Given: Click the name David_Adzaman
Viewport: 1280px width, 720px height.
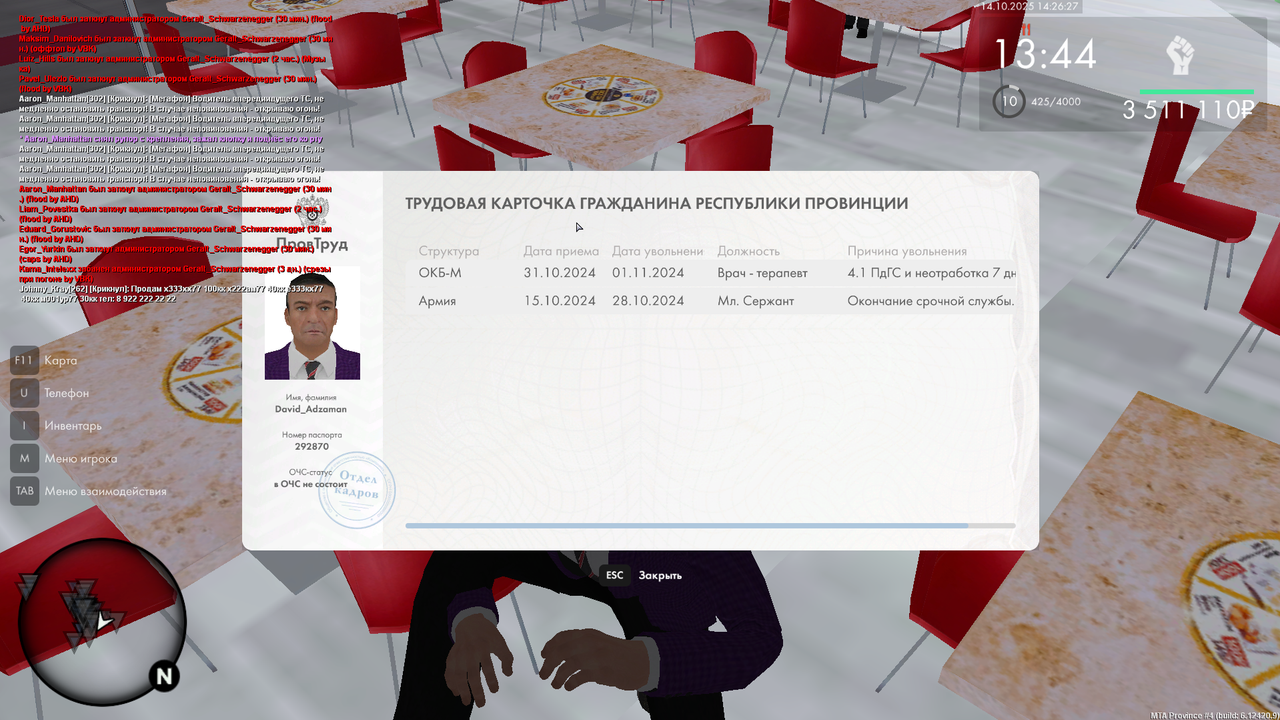Looking at the screenshot, I should (312, 409).
